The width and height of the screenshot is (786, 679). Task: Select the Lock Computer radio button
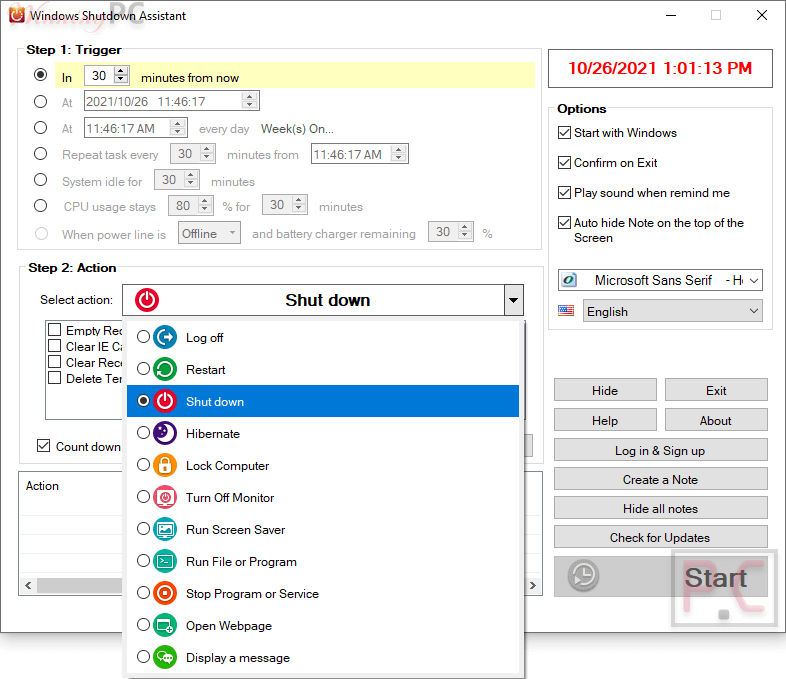tap(143, 465)
